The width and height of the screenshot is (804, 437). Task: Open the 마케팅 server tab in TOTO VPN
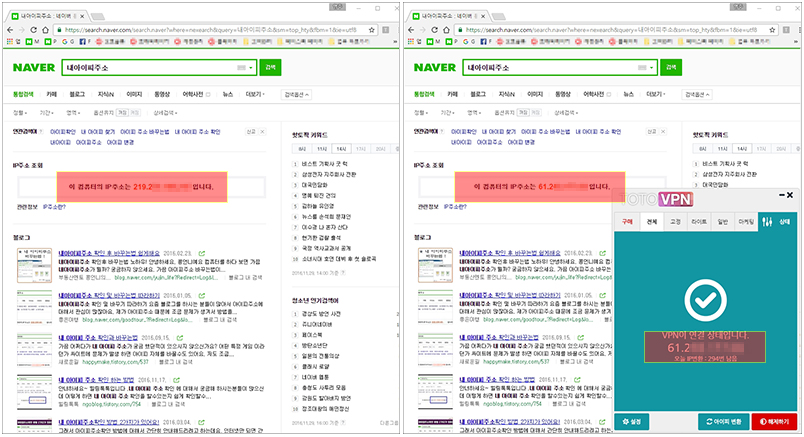coord(746,222)
